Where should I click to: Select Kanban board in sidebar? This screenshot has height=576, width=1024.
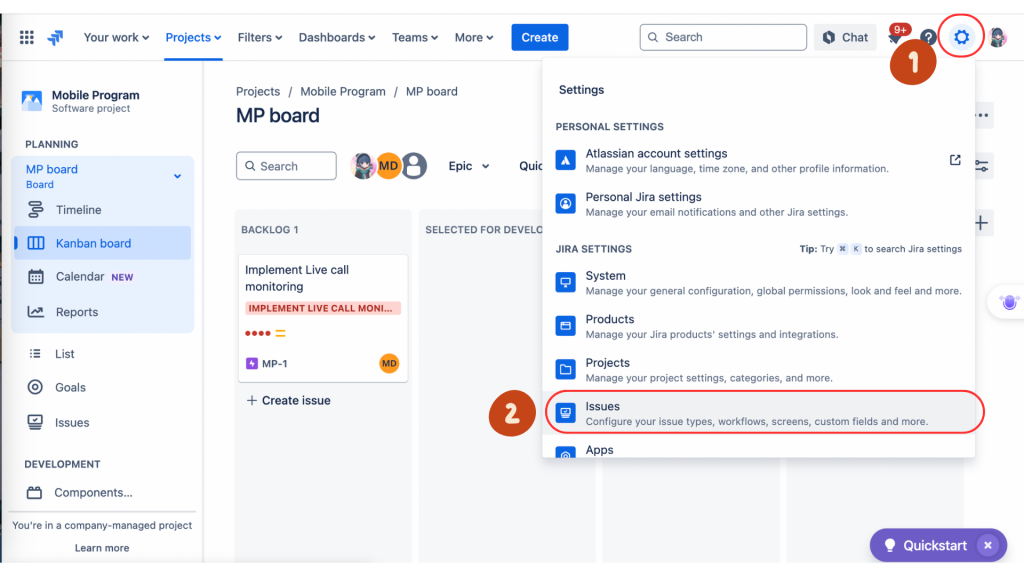click(103, 243)
